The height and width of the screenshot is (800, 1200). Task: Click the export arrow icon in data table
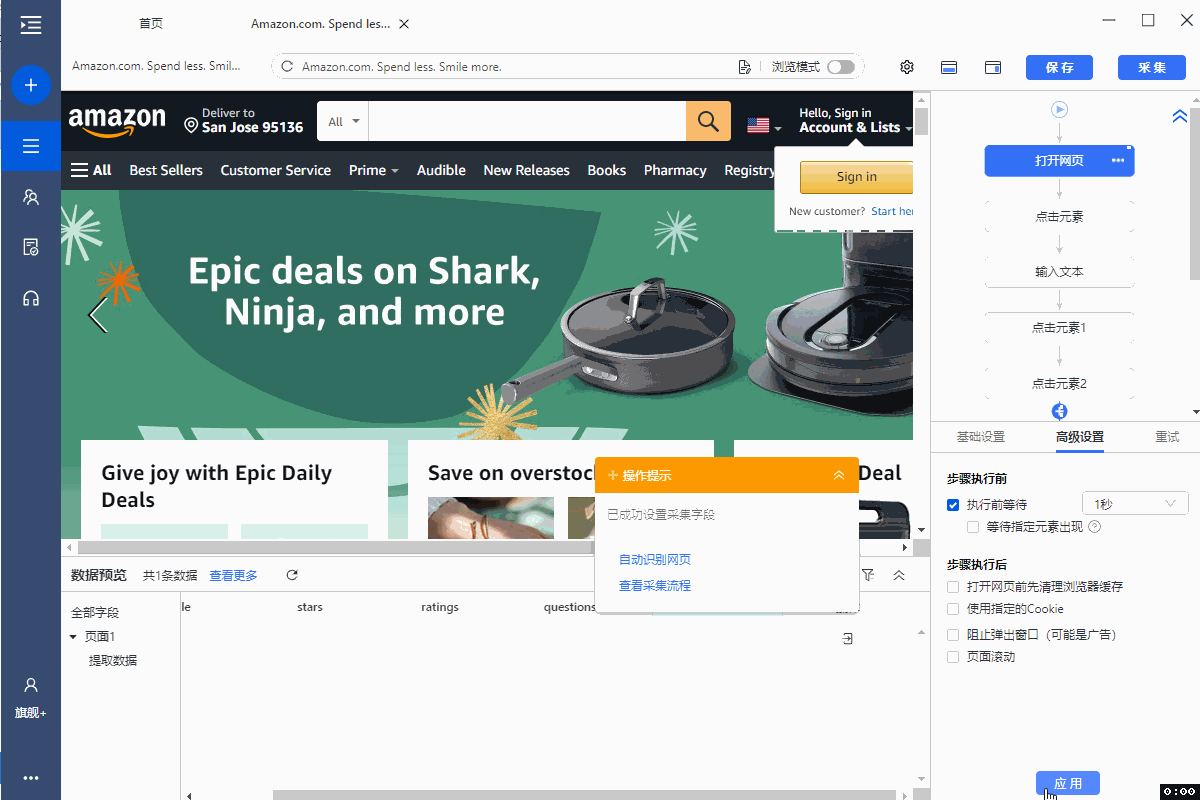coord(848,639)
